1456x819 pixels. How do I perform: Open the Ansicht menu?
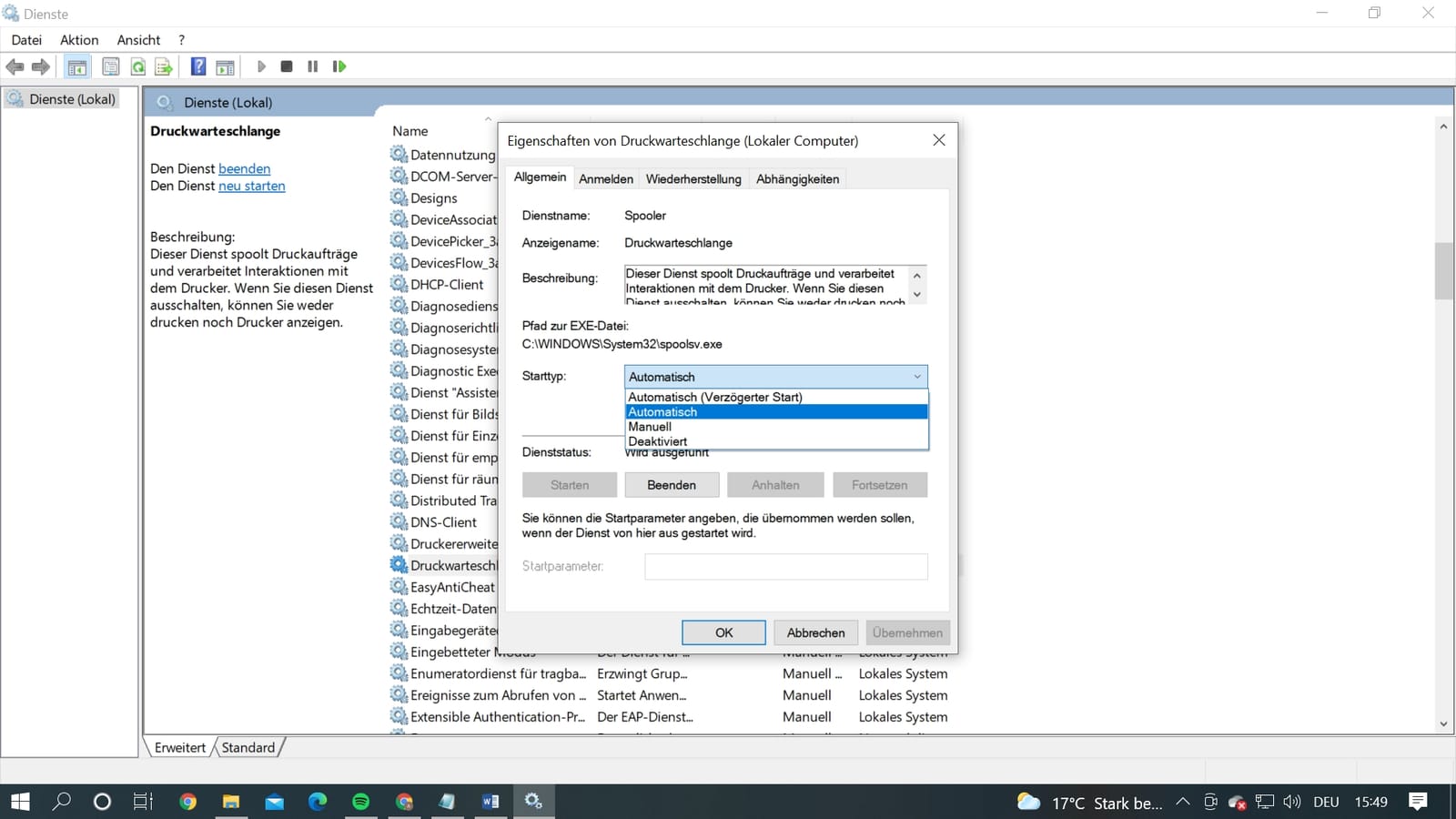(138, 40)
